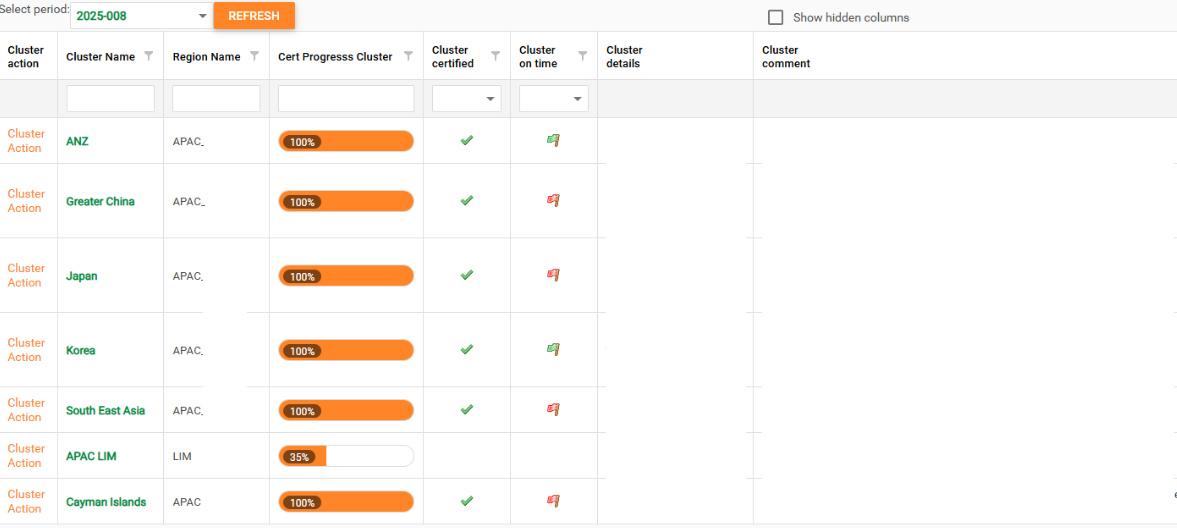Image resolution: width=1177 pixels, height=528 pixels.
Task: Click Cluster Action for APAC LIM row
Action: click(26, 456)
